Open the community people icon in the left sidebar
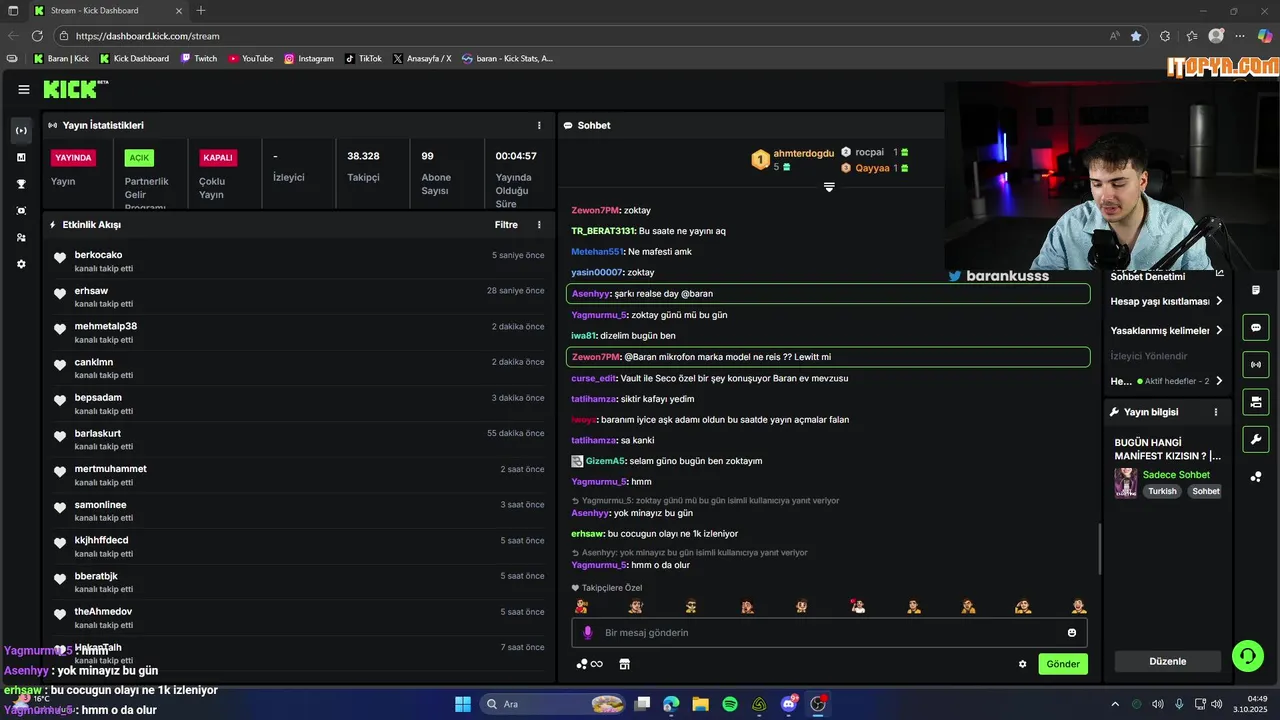1280x720 pixels. click(21, 237)
